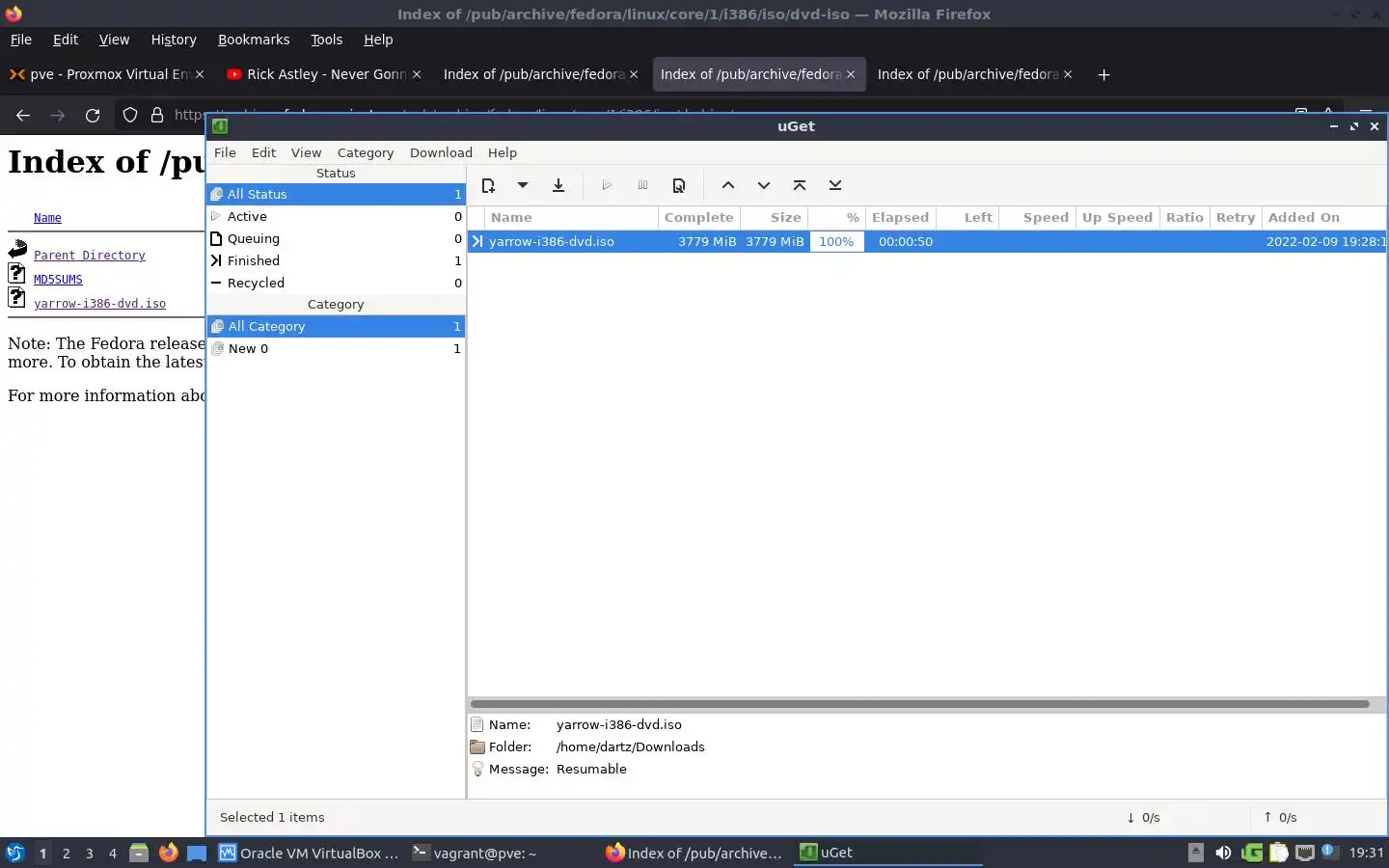Open uGet Edit menu
Viewport: 1389px width, 868px height.
click(x=263, y=152)
